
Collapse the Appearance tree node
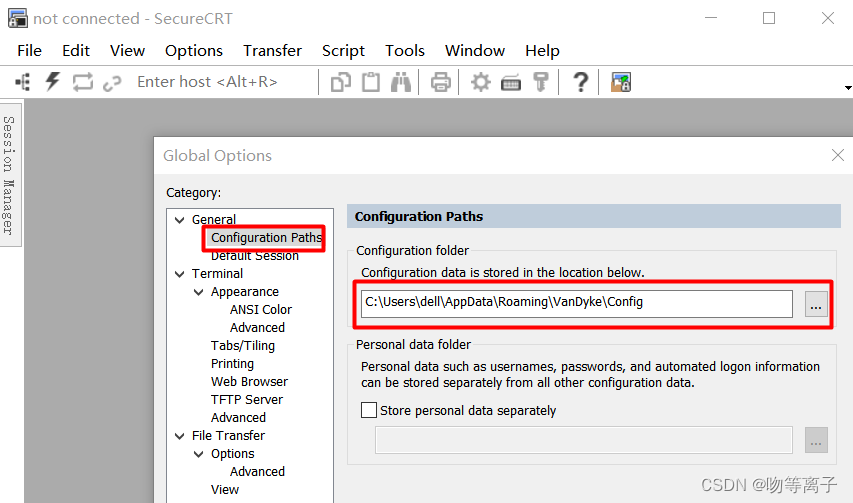coord(199,292)
